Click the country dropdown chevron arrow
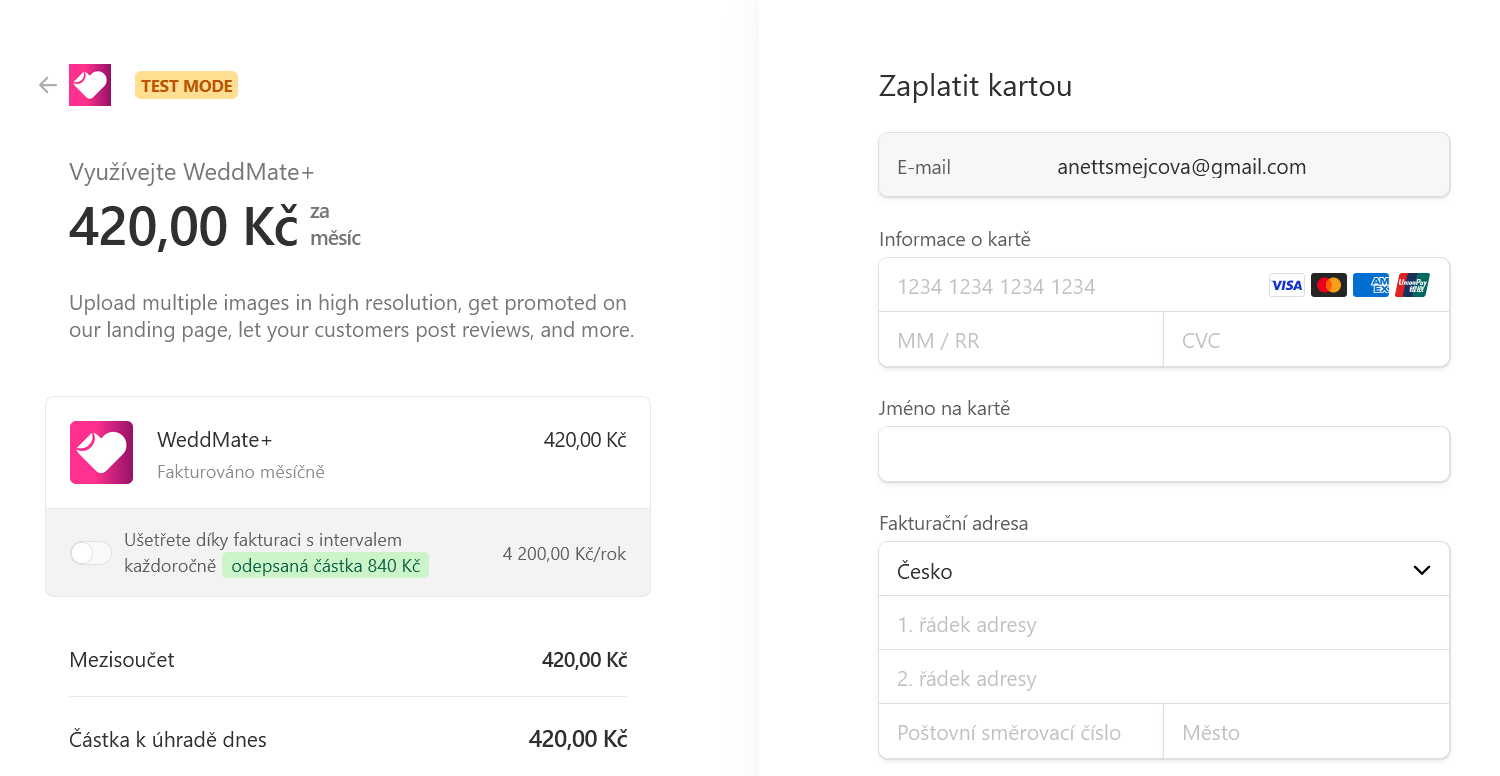 1421,571
